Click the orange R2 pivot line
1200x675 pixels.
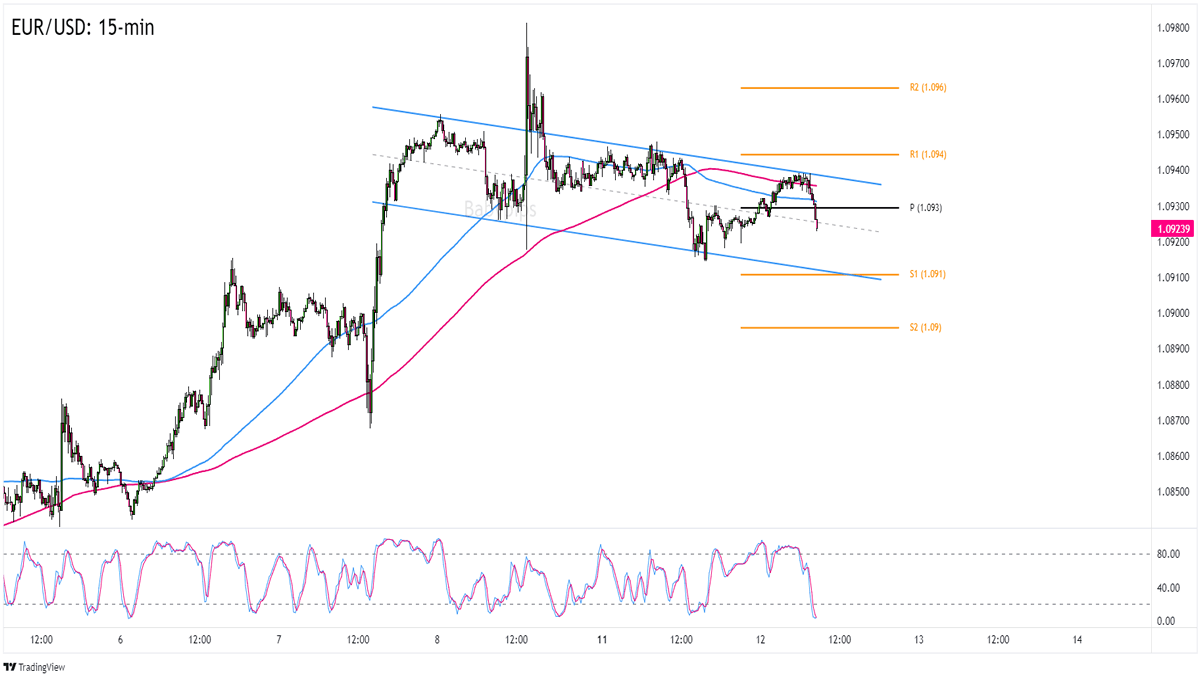(x=820, y=88)
